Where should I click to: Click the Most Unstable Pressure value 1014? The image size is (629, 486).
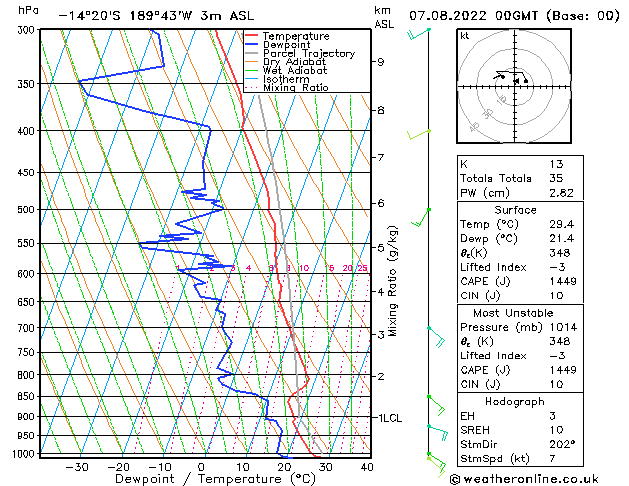click(x=564, y=327)
